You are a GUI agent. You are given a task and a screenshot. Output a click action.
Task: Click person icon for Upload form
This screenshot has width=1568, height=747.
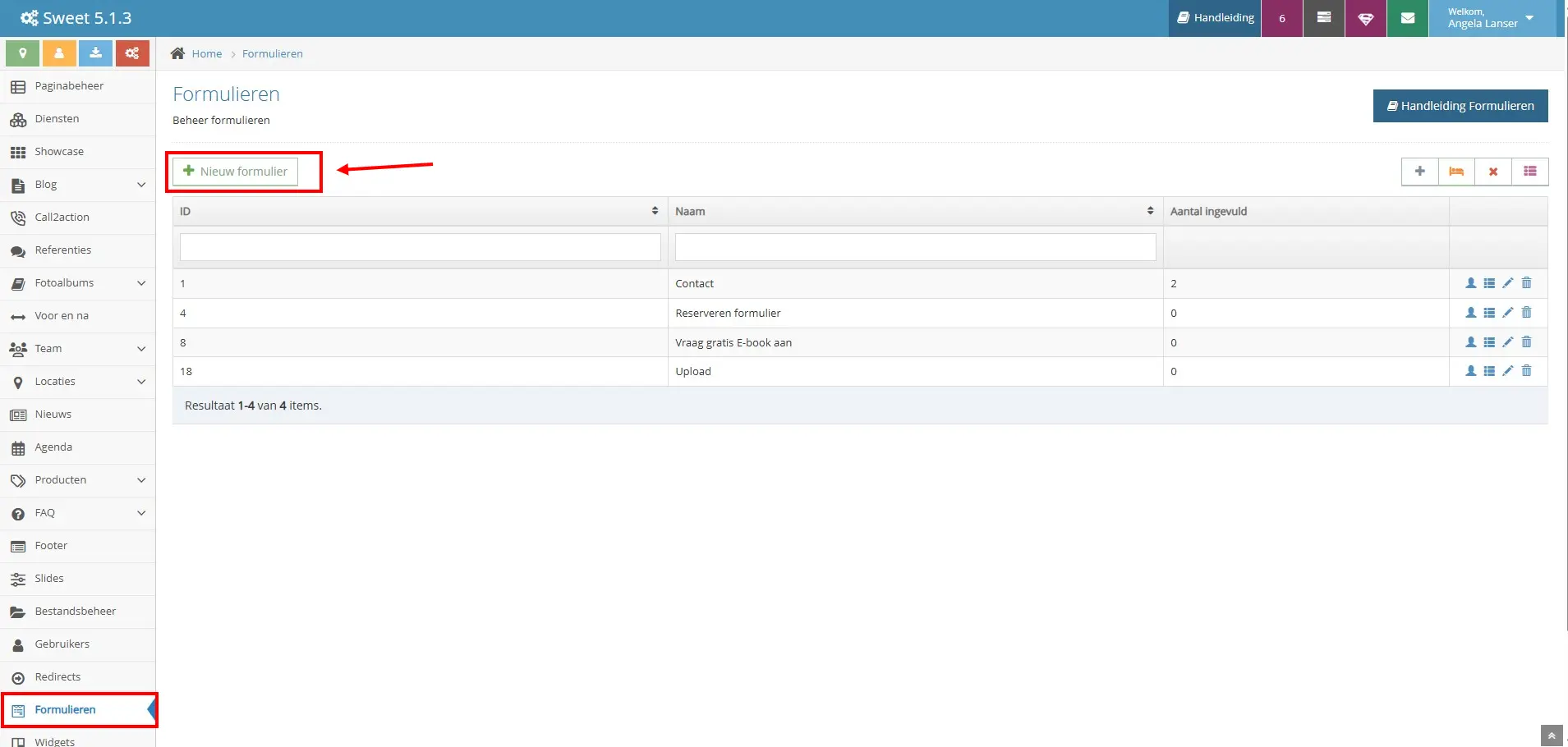tap(1471, 371)
